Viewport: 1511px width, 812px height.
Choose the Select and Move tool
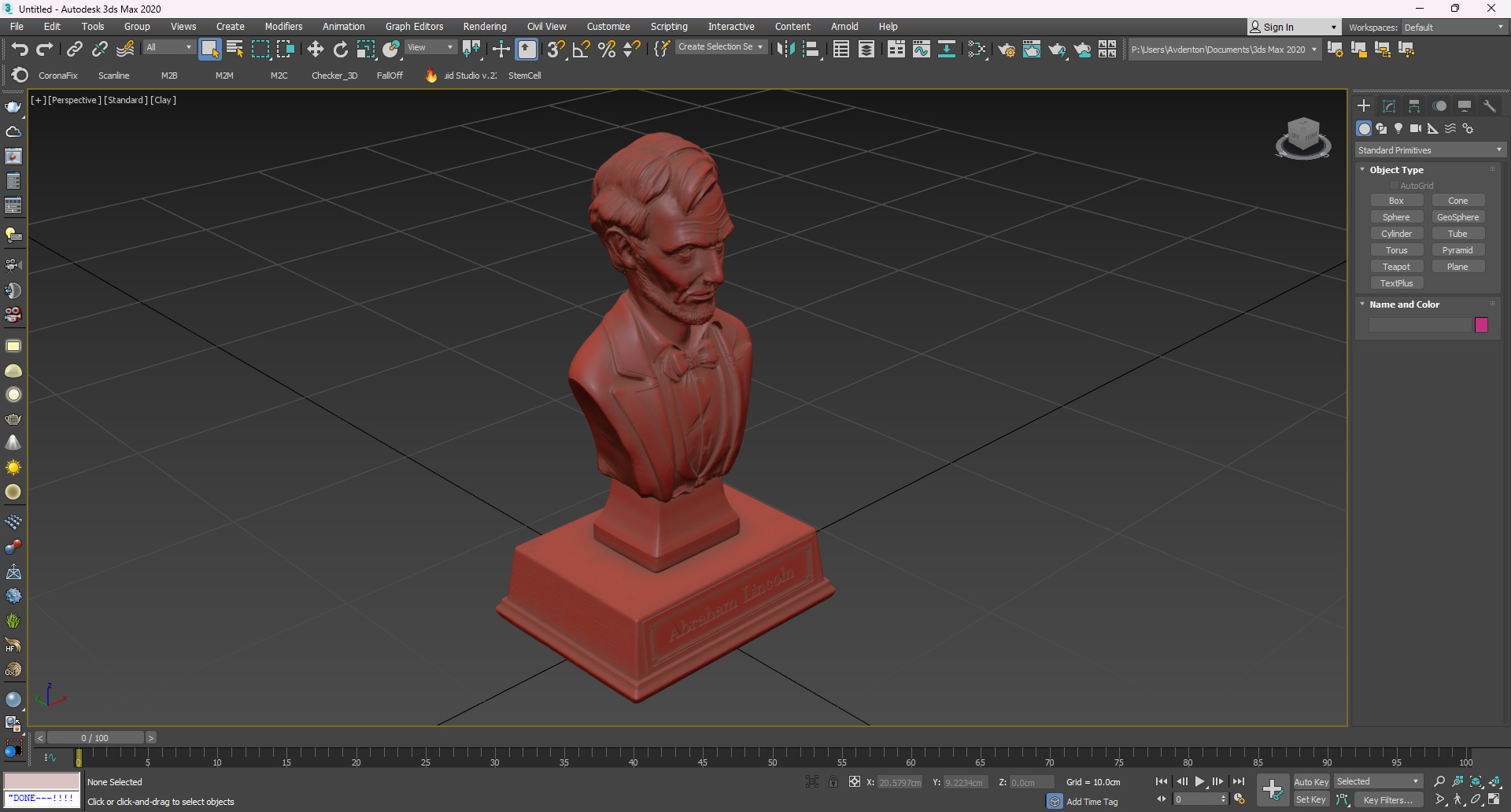click(316, 50)
